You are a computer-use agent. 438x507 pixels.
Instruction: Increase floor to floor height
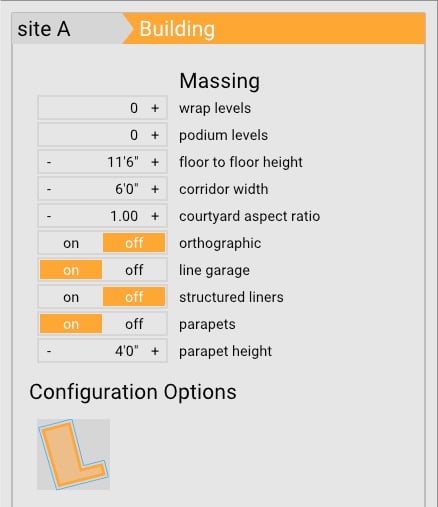point(155,162)
